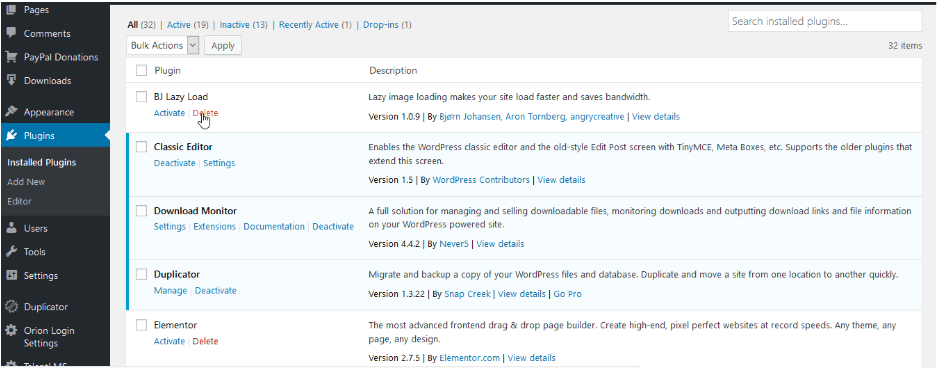
Task: View details for BJ Lazy Load
Action: click(656, 117)
